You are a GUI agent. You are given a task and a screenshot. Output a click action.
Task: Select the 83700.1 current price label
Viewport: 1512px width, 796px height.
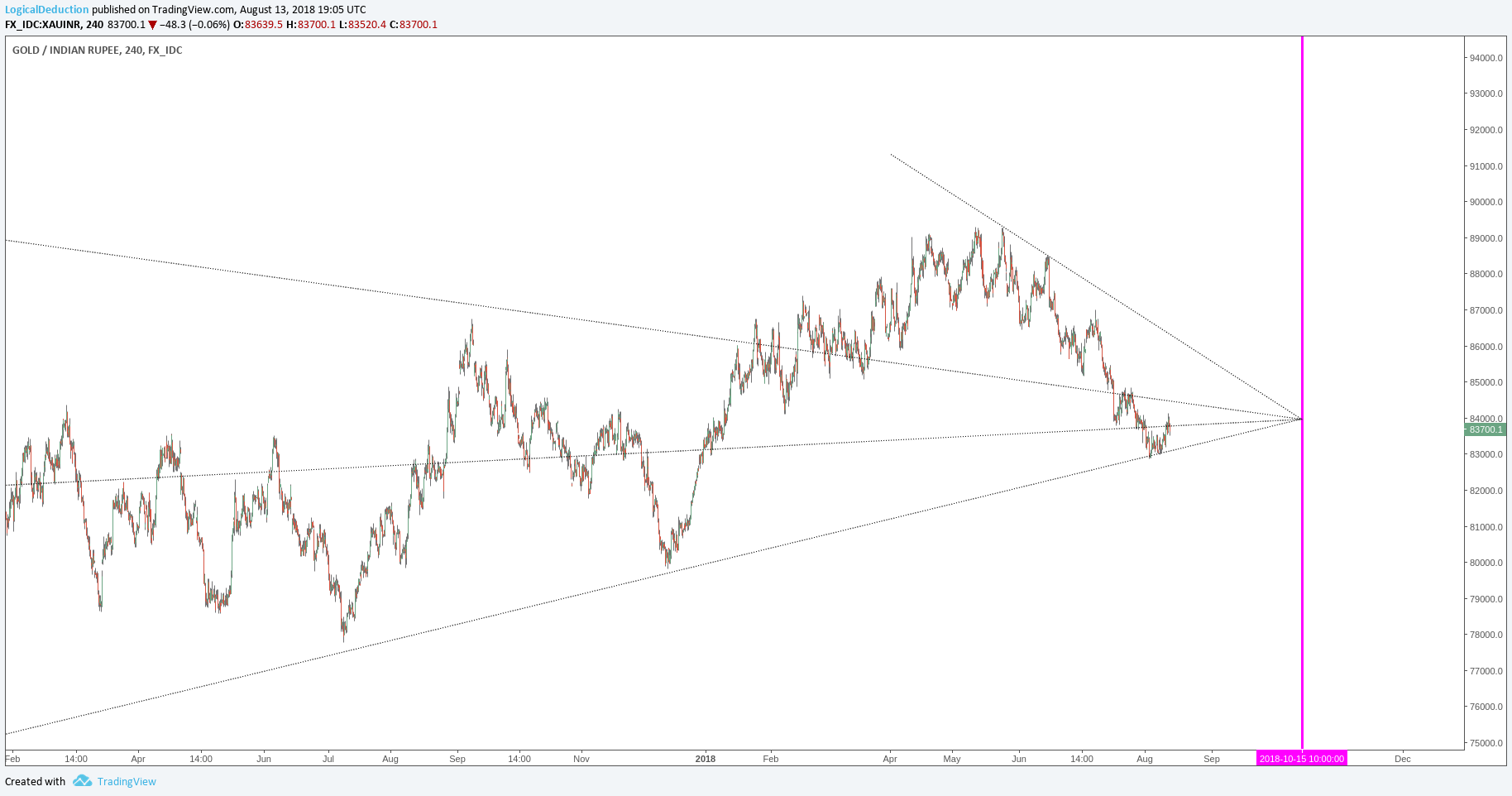pyautogui.click(x=1486, y=430)
